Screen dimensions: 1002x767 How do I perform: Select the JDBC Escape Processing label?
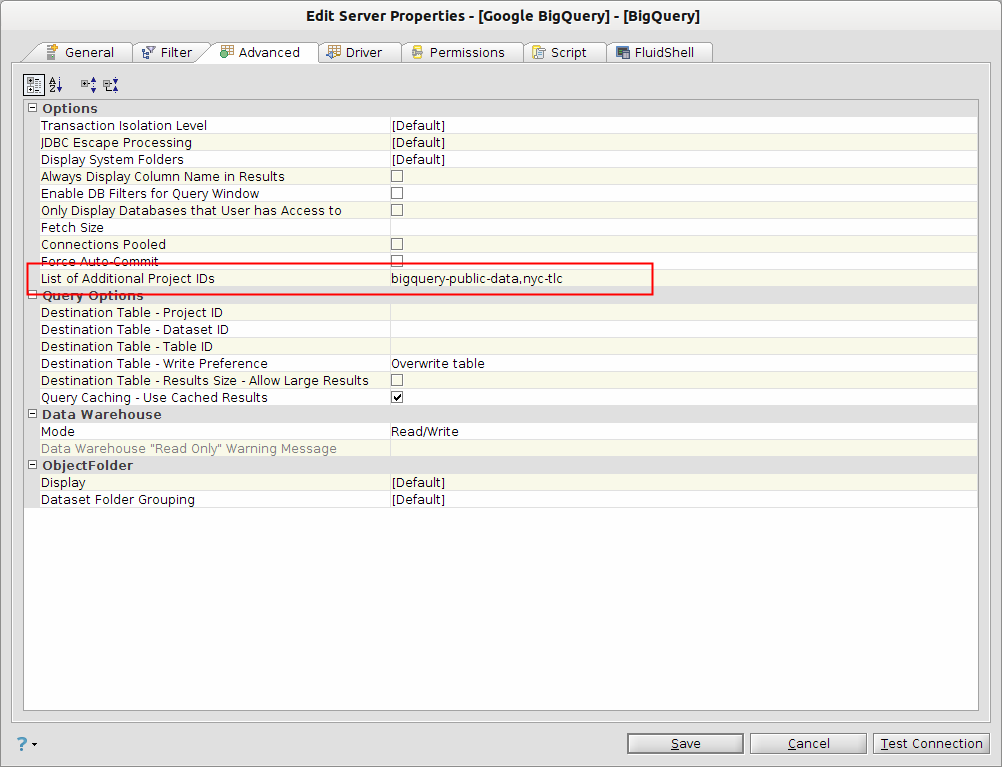[116, 143]
